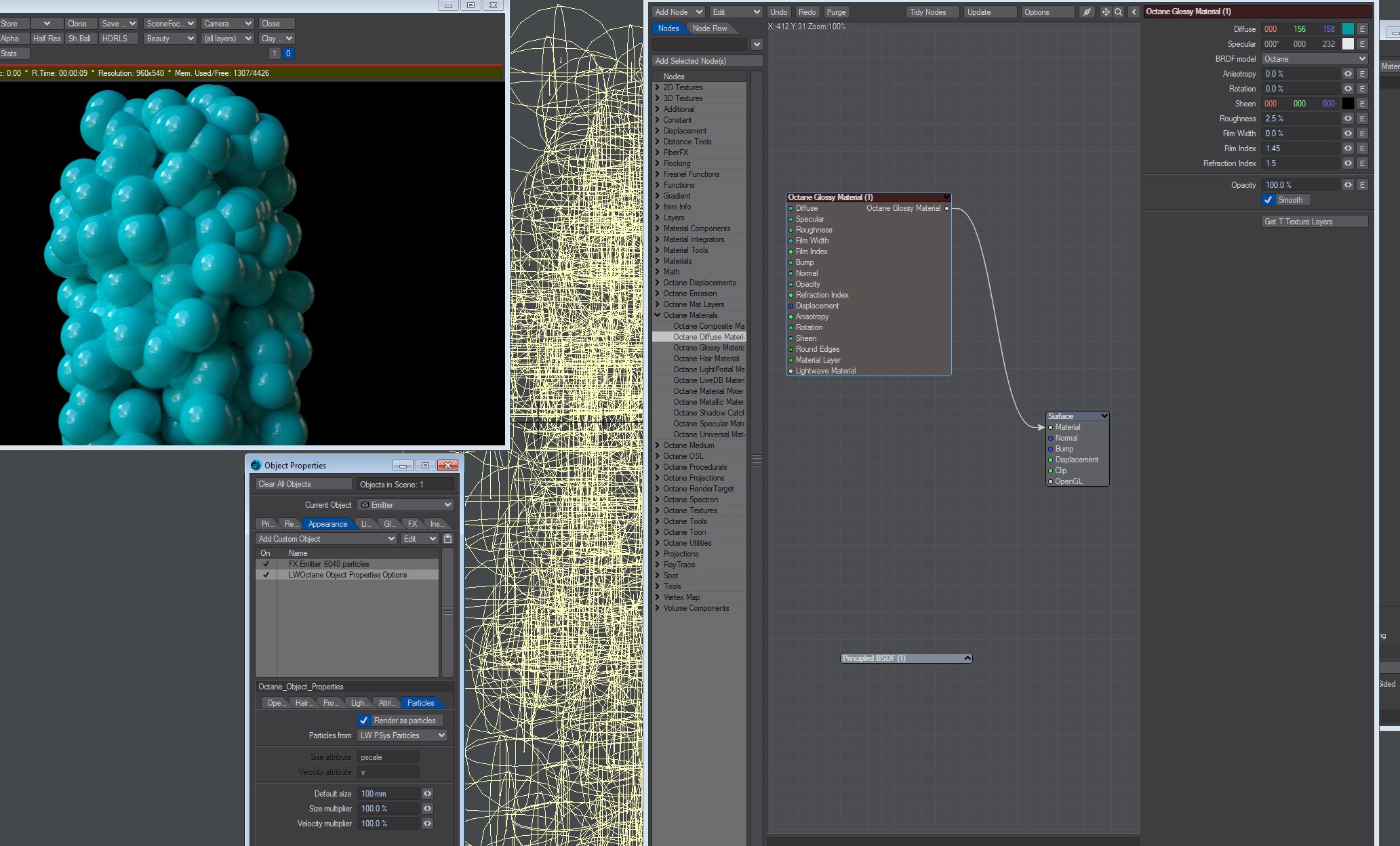Toggle the FX Emitter 6040 particles On checkmark
This screenshot has height=846, width=1400.
tap(266, 564)
